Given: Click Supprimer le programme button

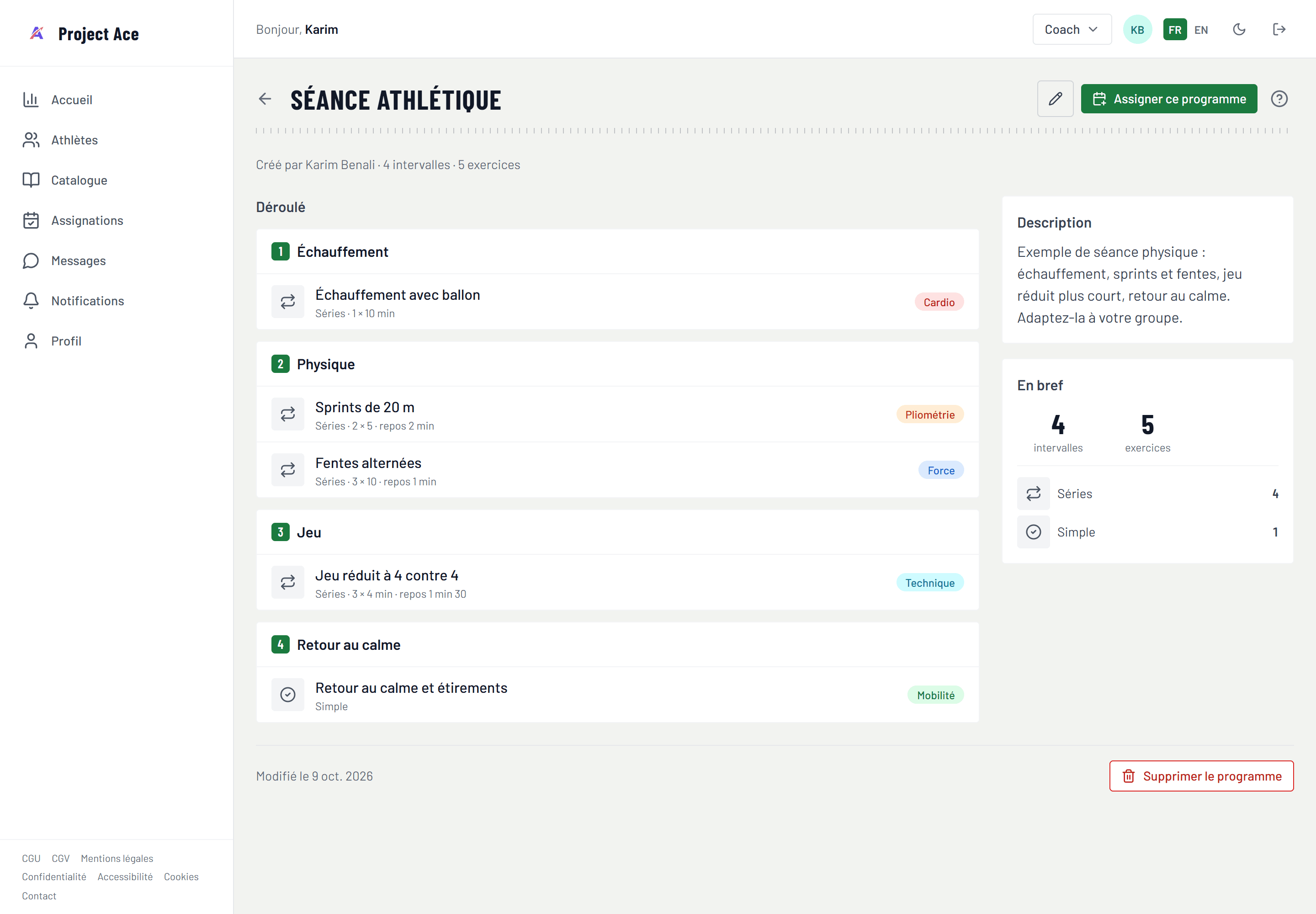Looking at the screenshot, I should tap(1201, 776).
